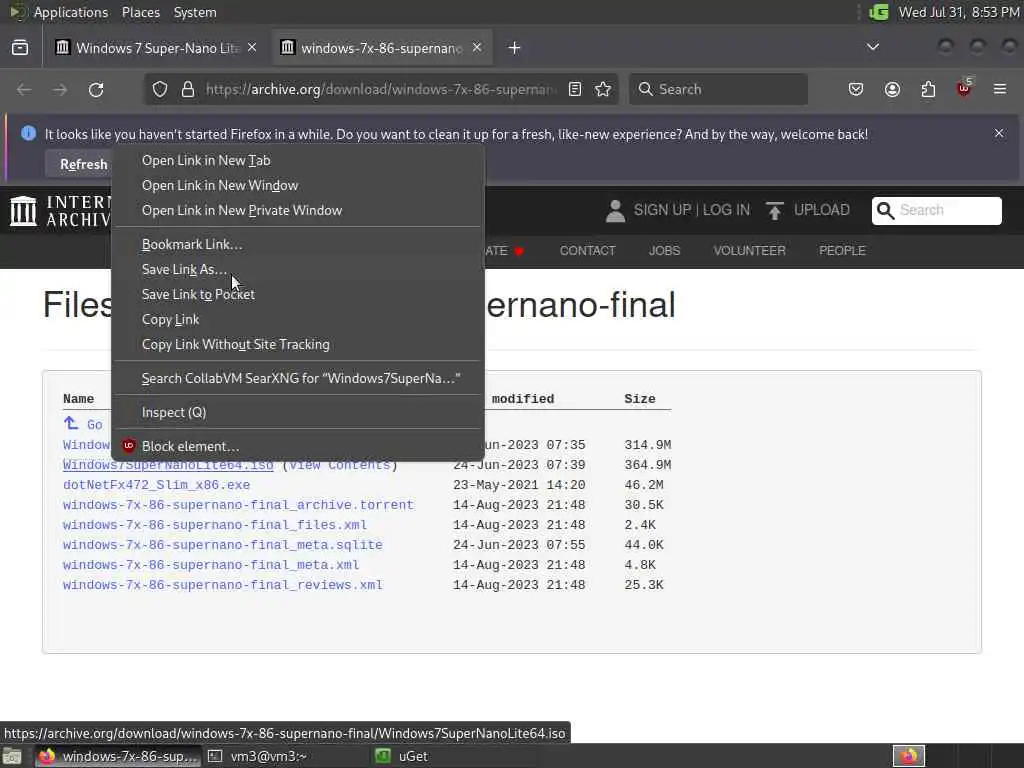Click the Firefox address bar URL
This screenshot has height=768, width=1024.
pos(381,89)
